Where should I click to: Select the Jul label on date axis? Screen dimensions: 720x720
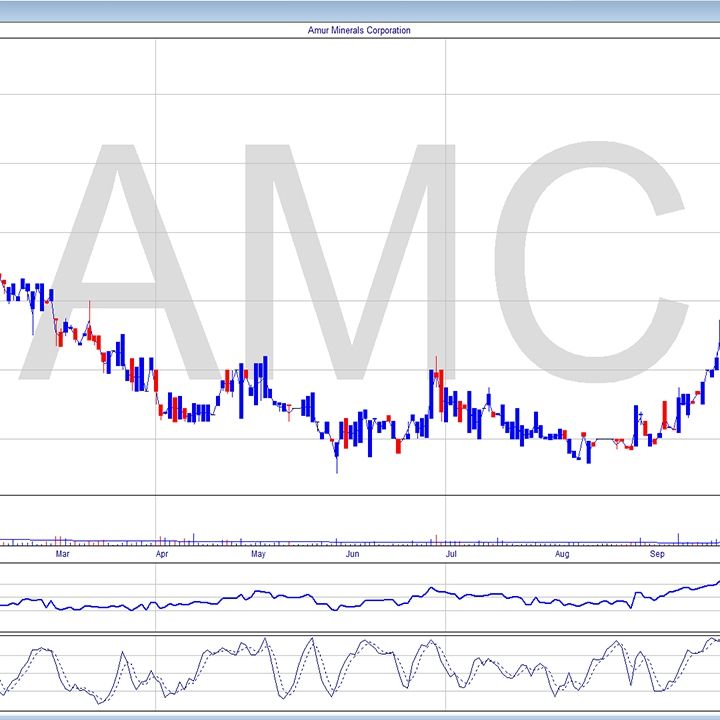pos(451,553)
